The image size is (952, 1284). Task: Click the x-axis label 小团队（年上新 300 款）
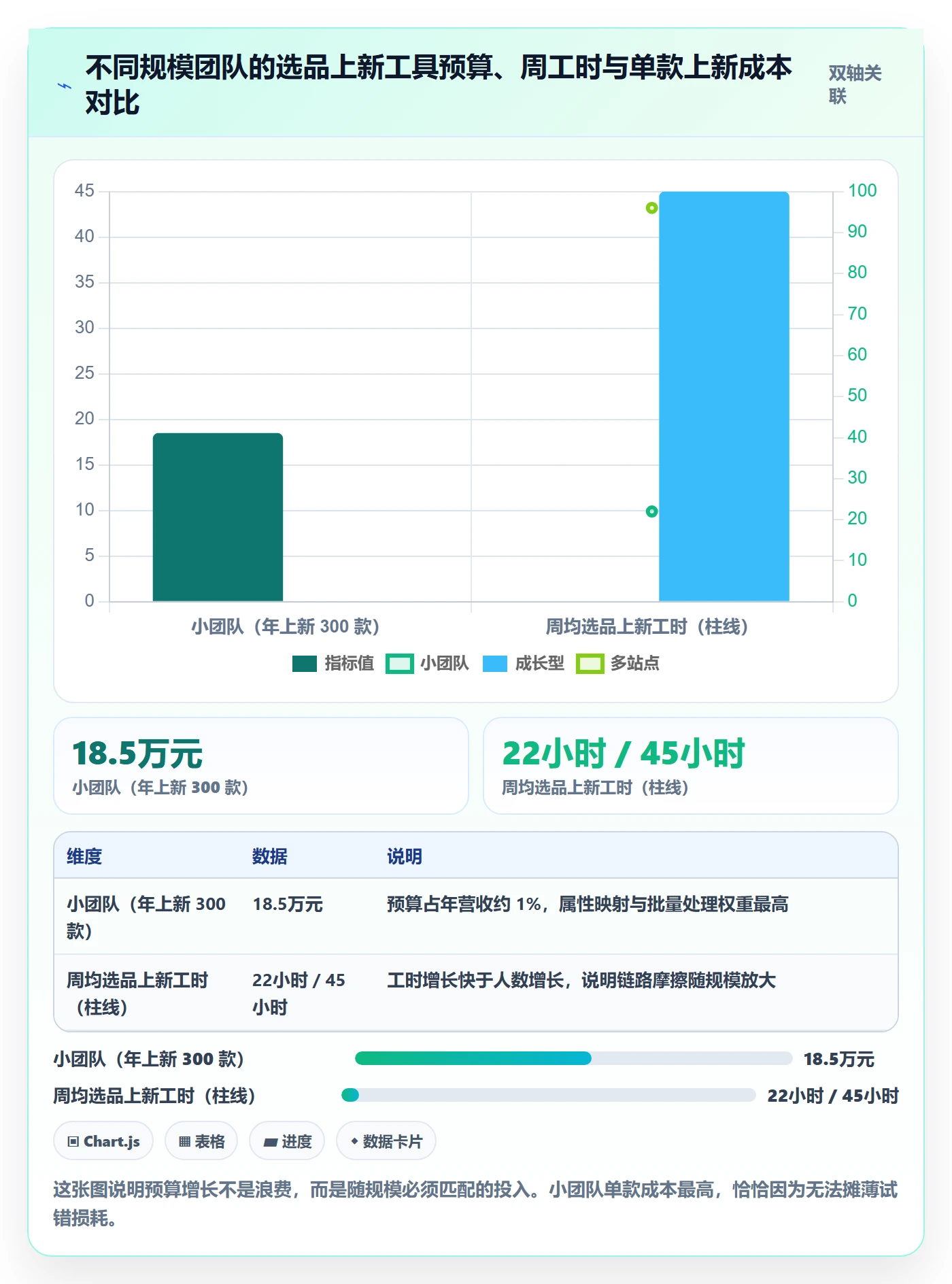286,626
